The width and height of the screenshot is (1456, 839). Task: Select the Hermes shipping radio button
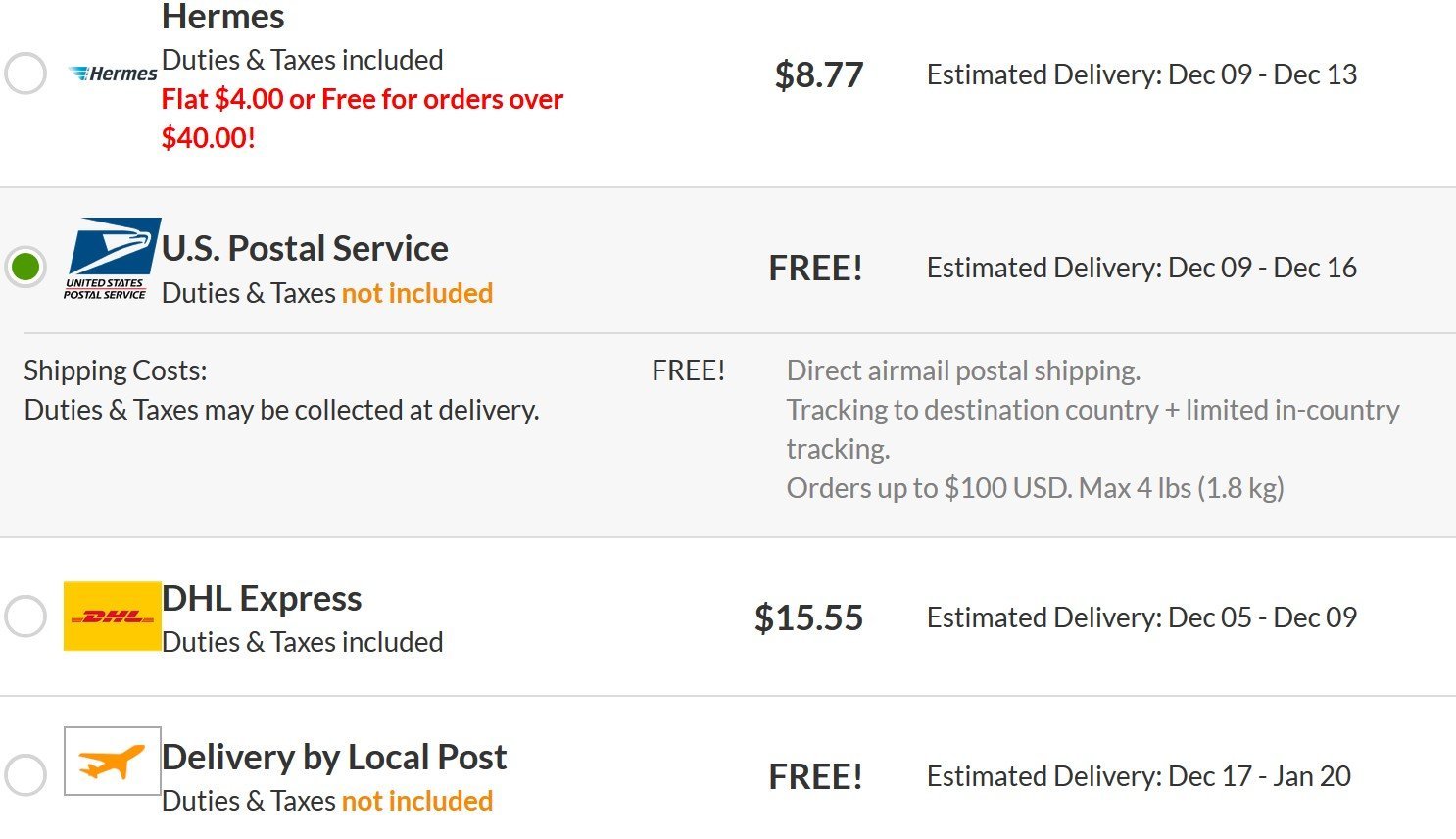pyautogui.click(x=25, y=74)
